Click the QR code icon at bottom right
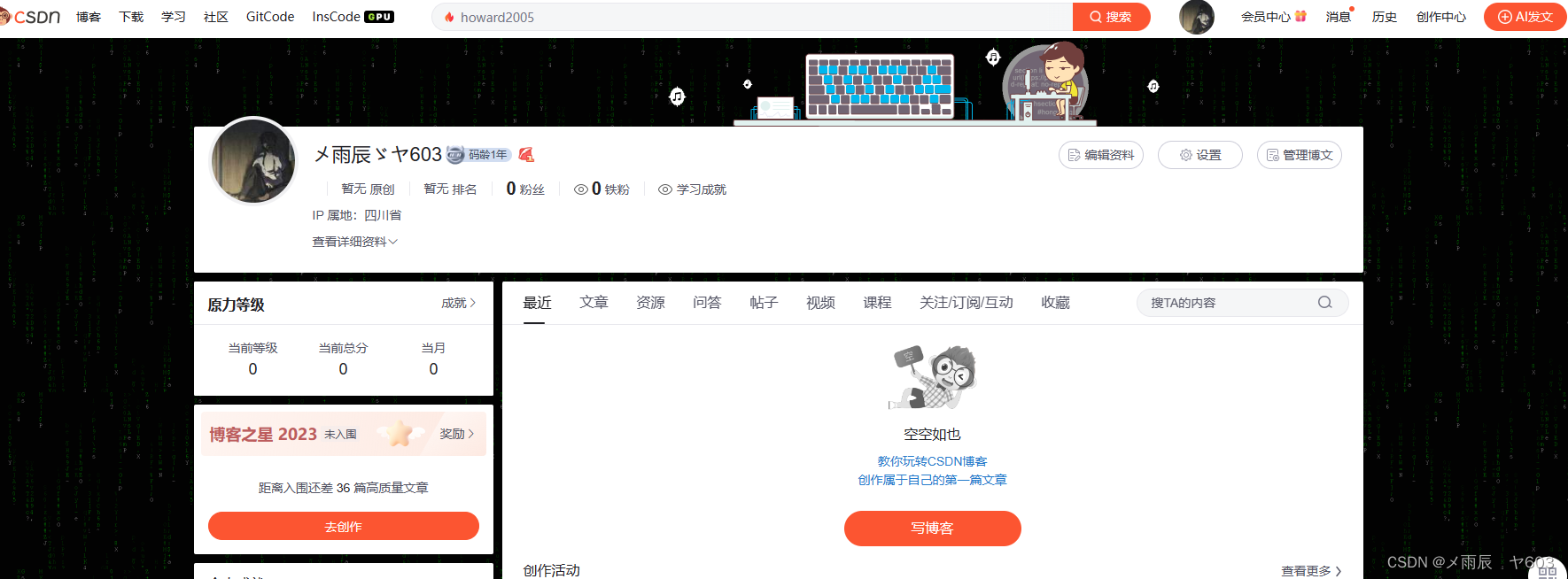1568x579 pixels. (x=1548, y=572)
